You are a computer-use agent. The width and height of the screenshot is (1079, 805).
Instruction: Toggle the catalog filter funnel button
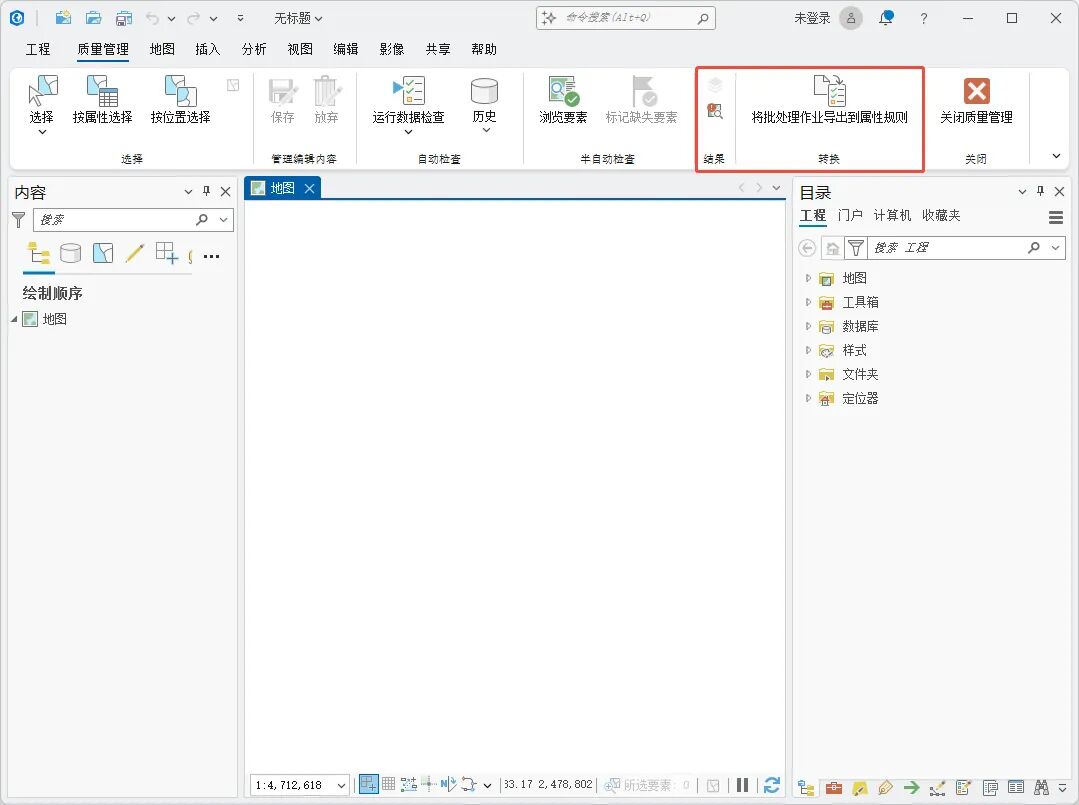(x=856, y=248)
